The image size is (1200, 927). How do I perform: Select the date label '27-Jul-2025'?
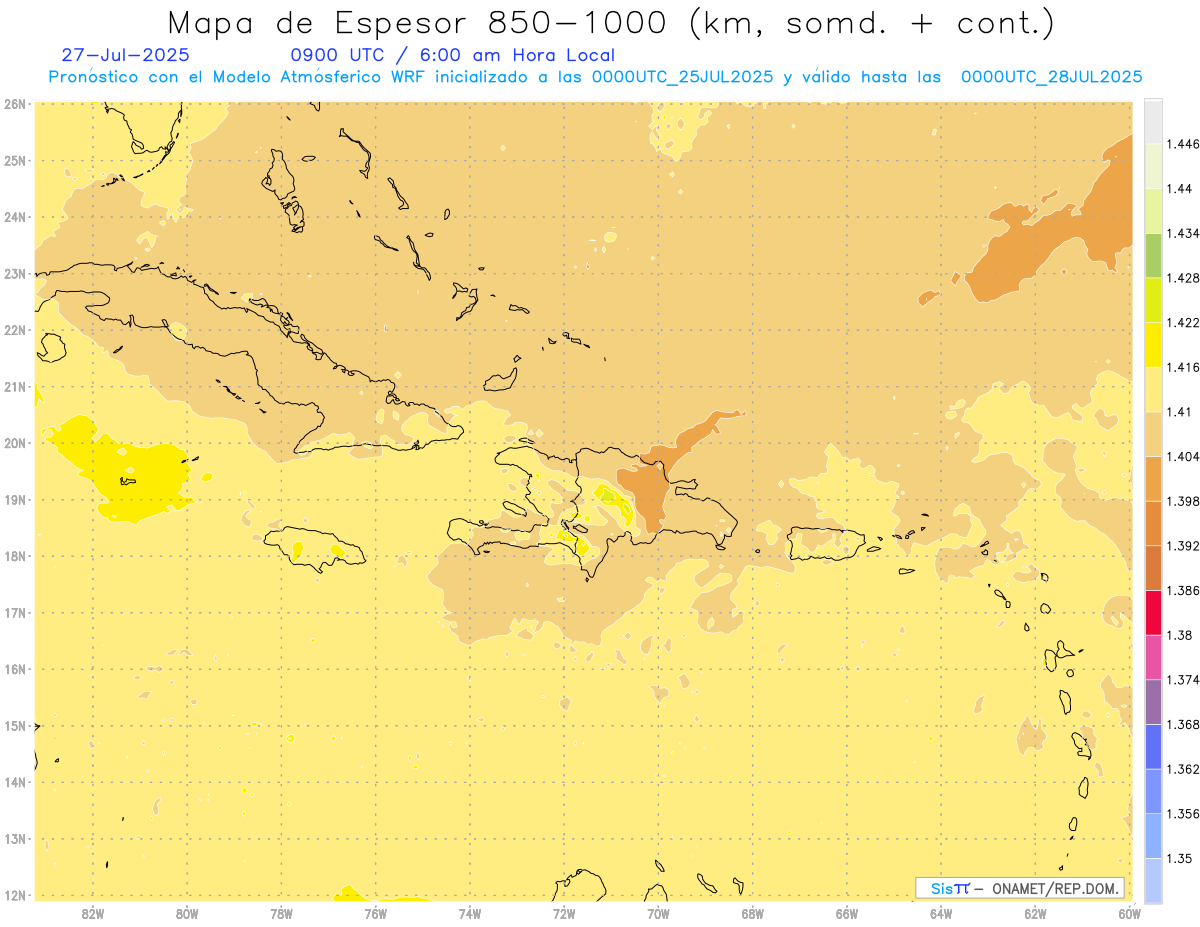[x=125, y=55]
